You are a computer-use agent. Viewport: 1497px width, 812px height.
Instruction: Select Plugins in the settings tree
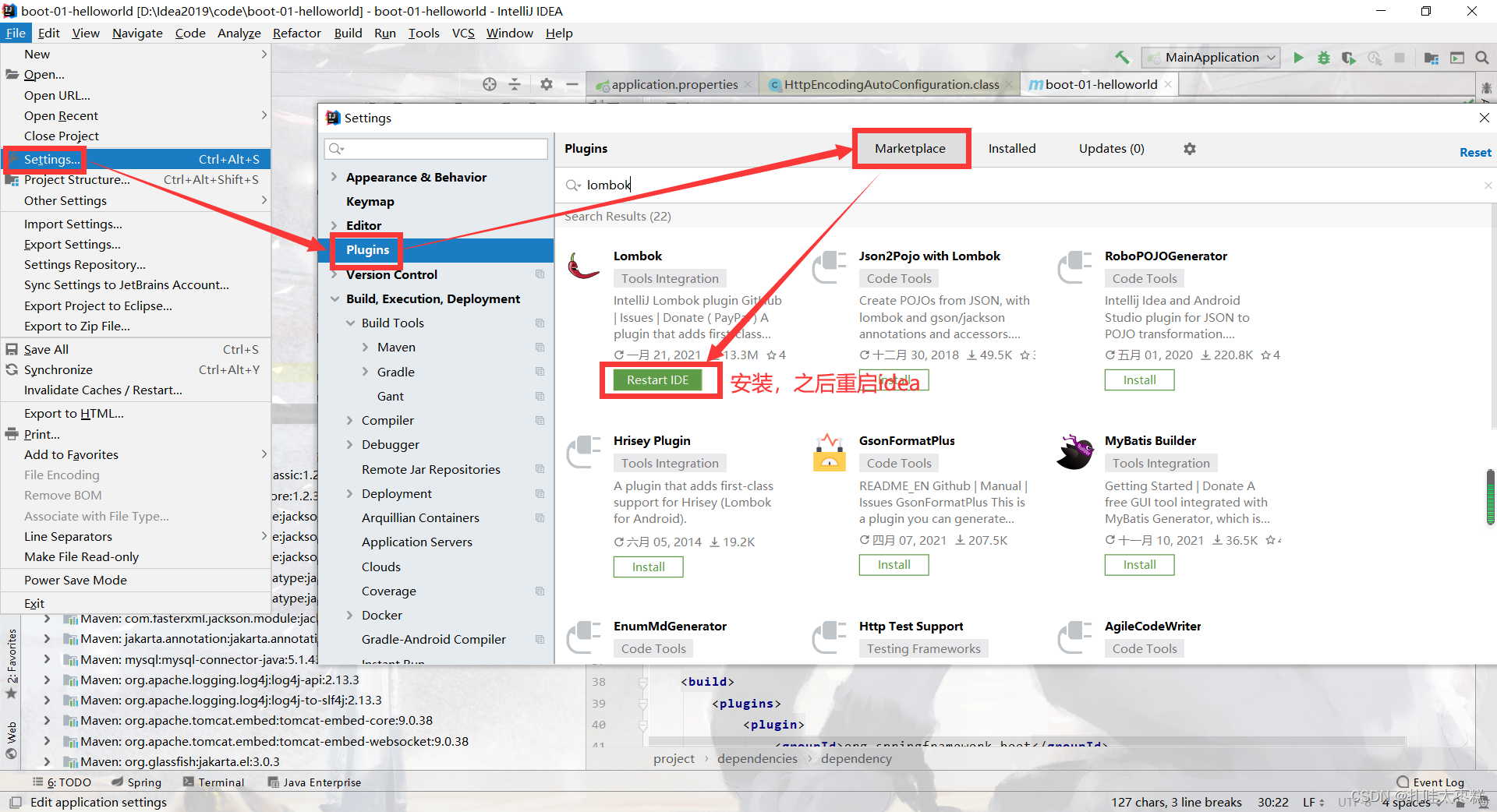coord(436,250)
